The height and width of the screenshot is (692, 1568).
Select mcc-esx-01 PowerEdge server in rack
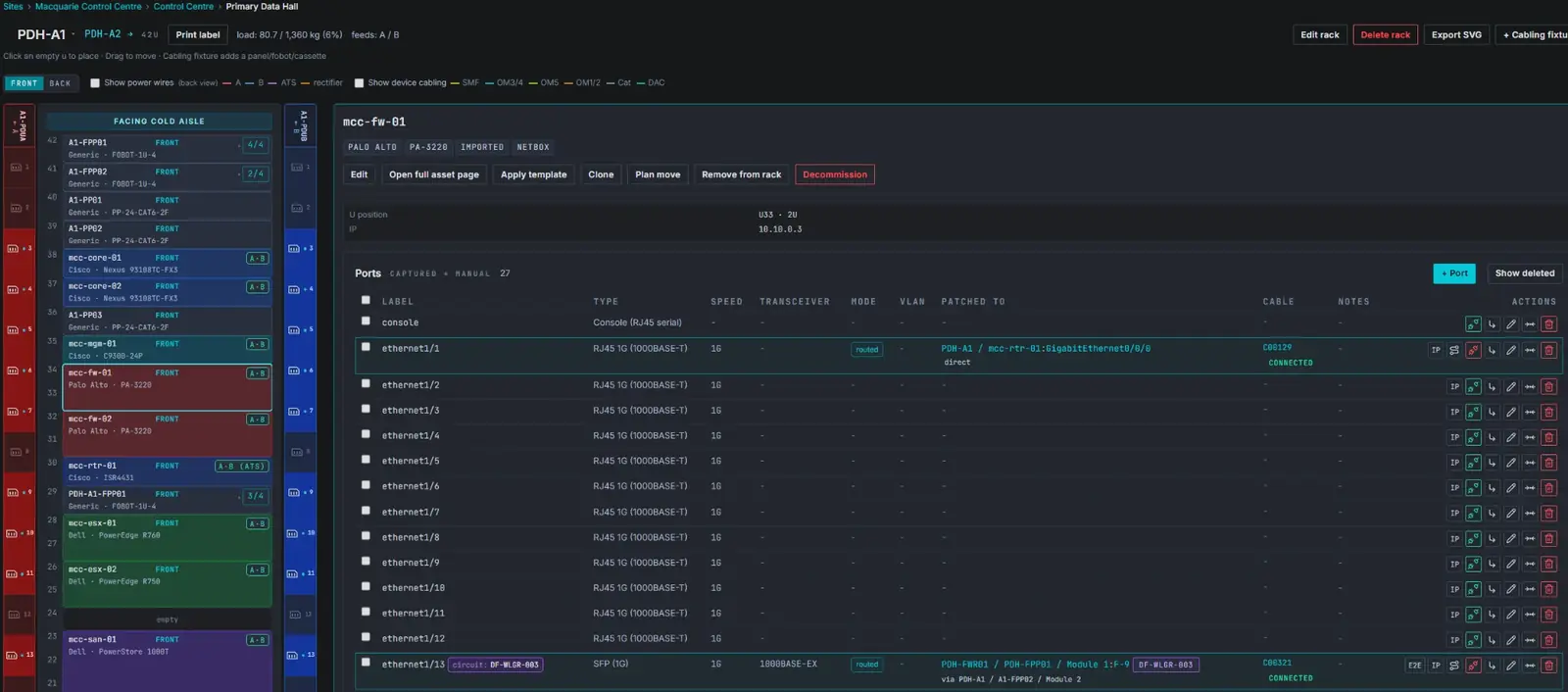coord(168,537)
